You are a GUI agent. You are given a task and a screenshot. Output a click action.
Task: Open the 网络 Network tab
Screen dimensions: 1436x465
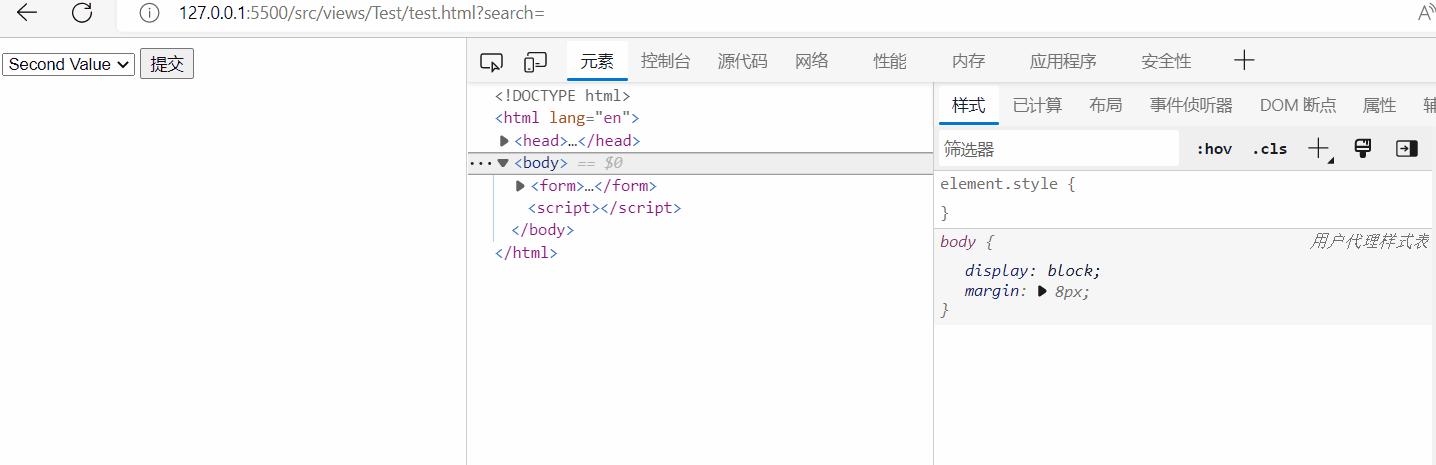pos(812,61)
